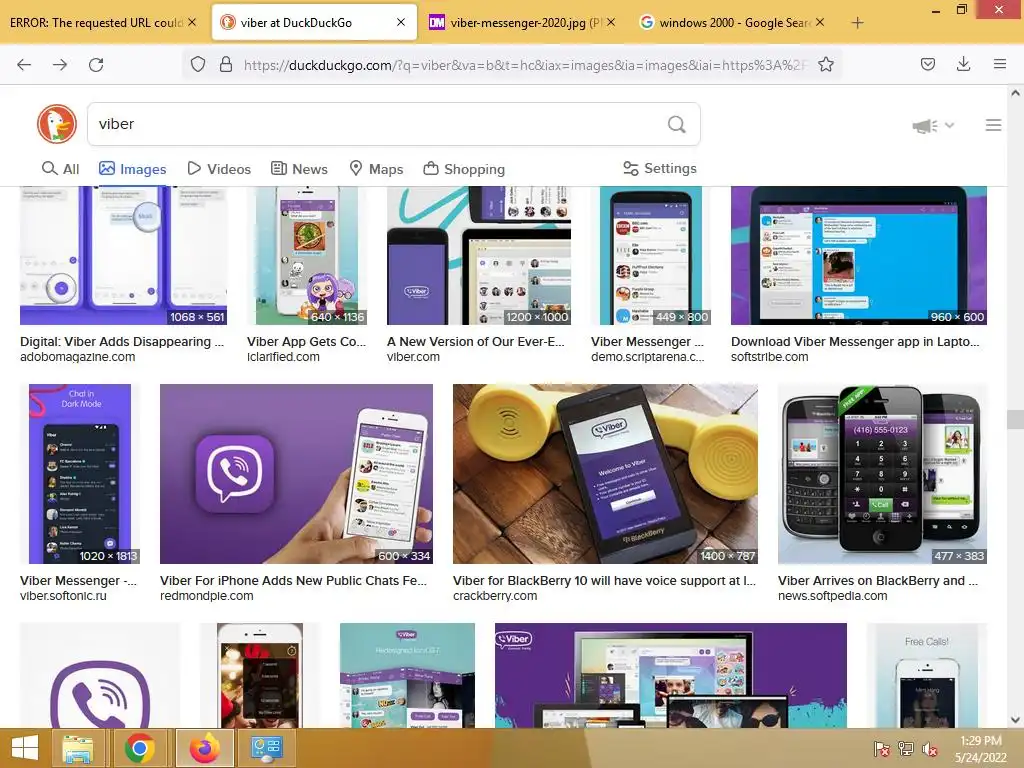This screenshot has height=768, width=1024.
Task: Bookmark this page with the star icon
Action: point(825,64)
